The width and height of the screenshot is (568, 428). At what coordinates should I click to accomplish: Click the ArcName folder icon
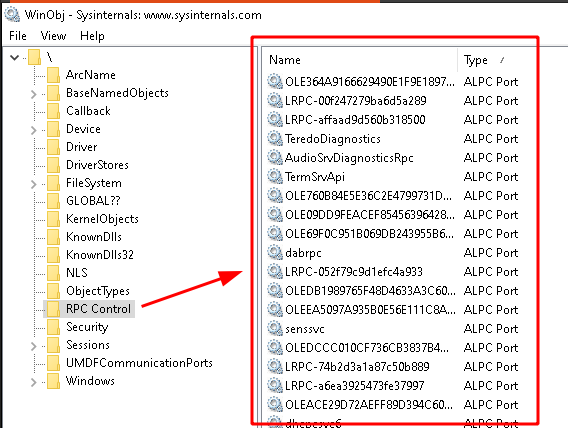(x=53, y=75)
